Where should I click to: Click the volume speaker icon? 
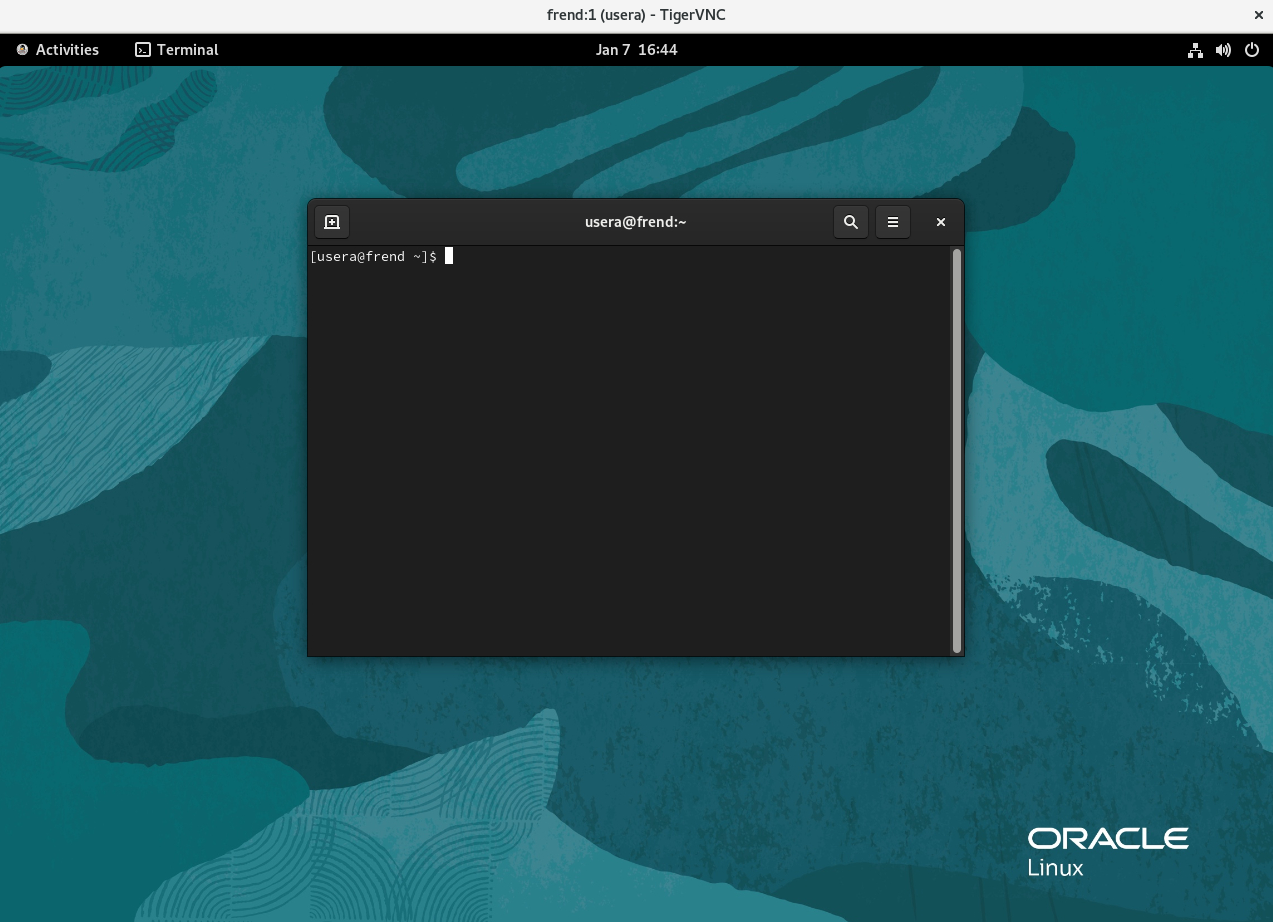(x=1223, y=50)
